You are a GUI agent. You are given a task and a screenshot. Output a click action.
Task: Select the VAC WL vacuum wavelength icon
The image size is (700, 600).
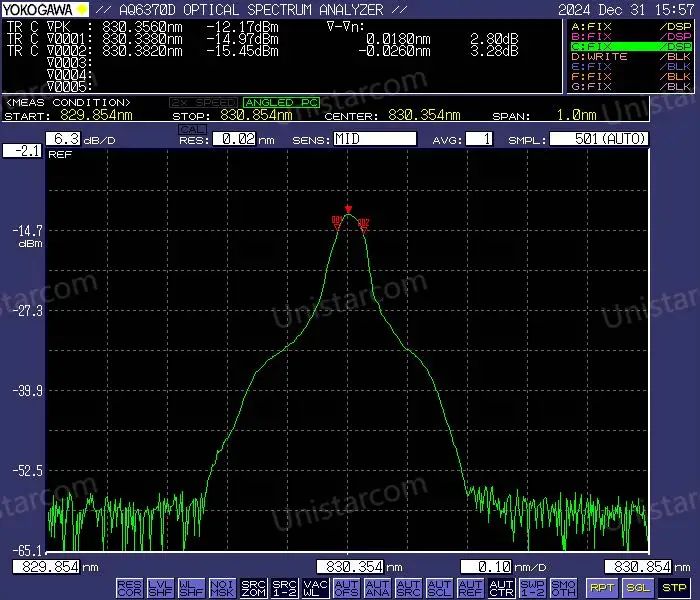[x=315, y=588]
